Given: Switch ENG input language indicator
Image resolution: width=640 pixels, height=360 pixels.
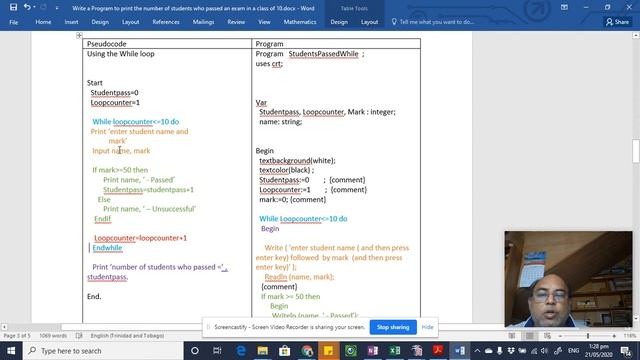Looking at the screenshot, I should click(x=573, y=351).
